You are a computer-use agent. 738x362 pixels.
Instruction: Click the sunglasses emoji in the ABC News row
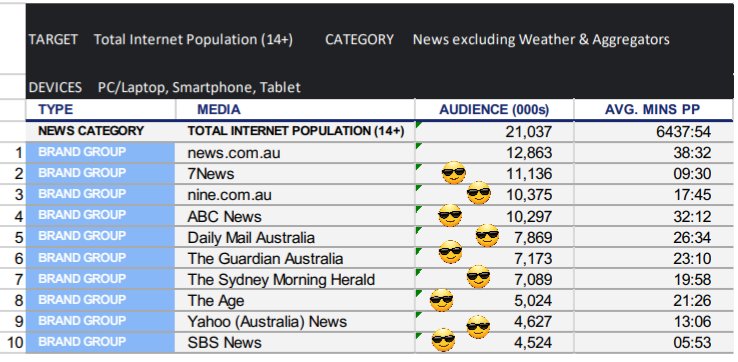(x=450, y=216)
